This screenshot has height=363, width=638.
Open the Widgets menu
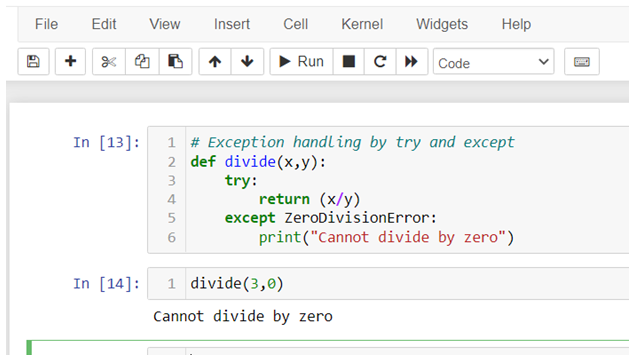coord(442,24)
